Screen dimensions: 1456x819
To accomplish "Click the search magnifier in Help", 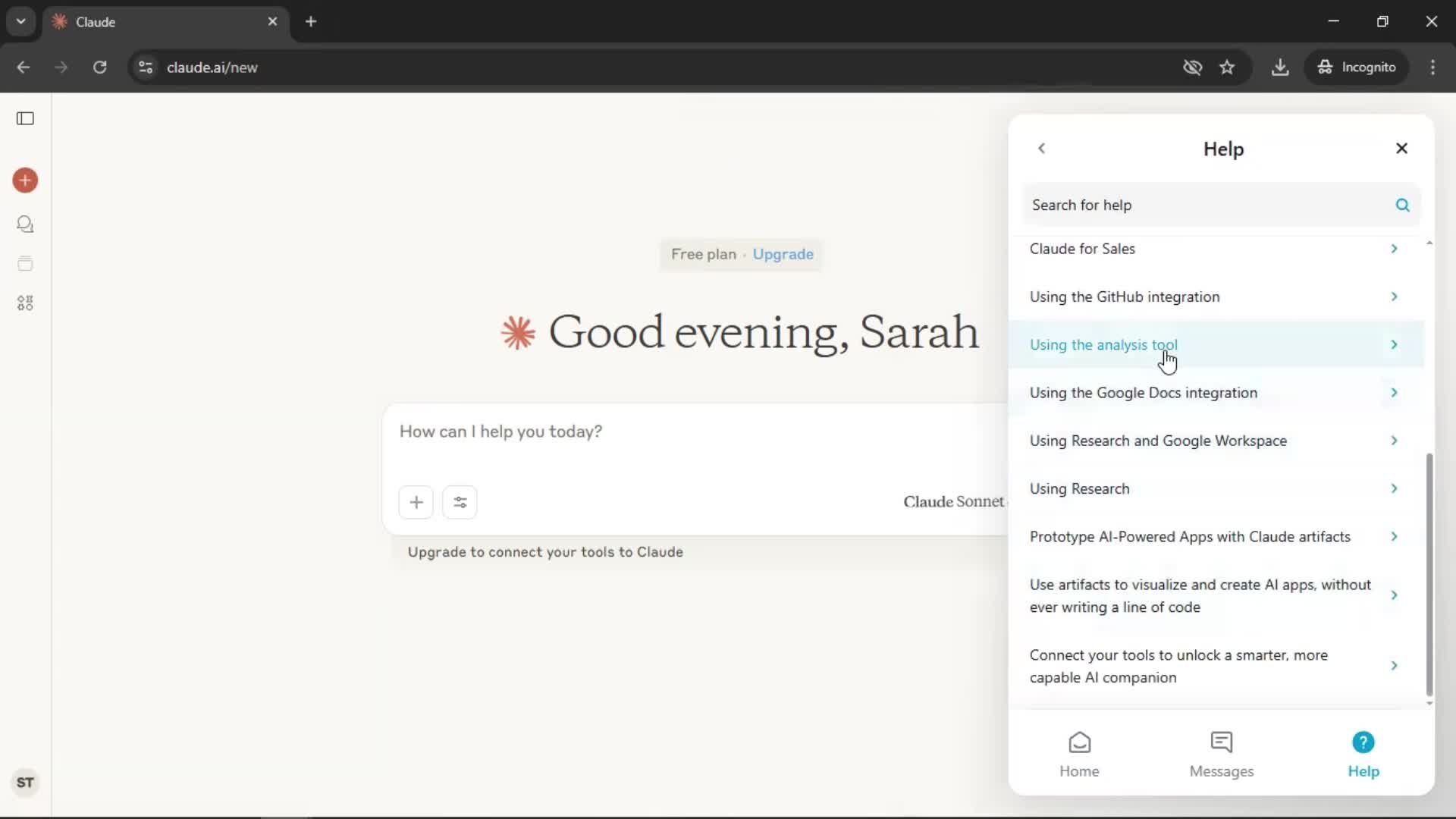I will [1402, 206].
